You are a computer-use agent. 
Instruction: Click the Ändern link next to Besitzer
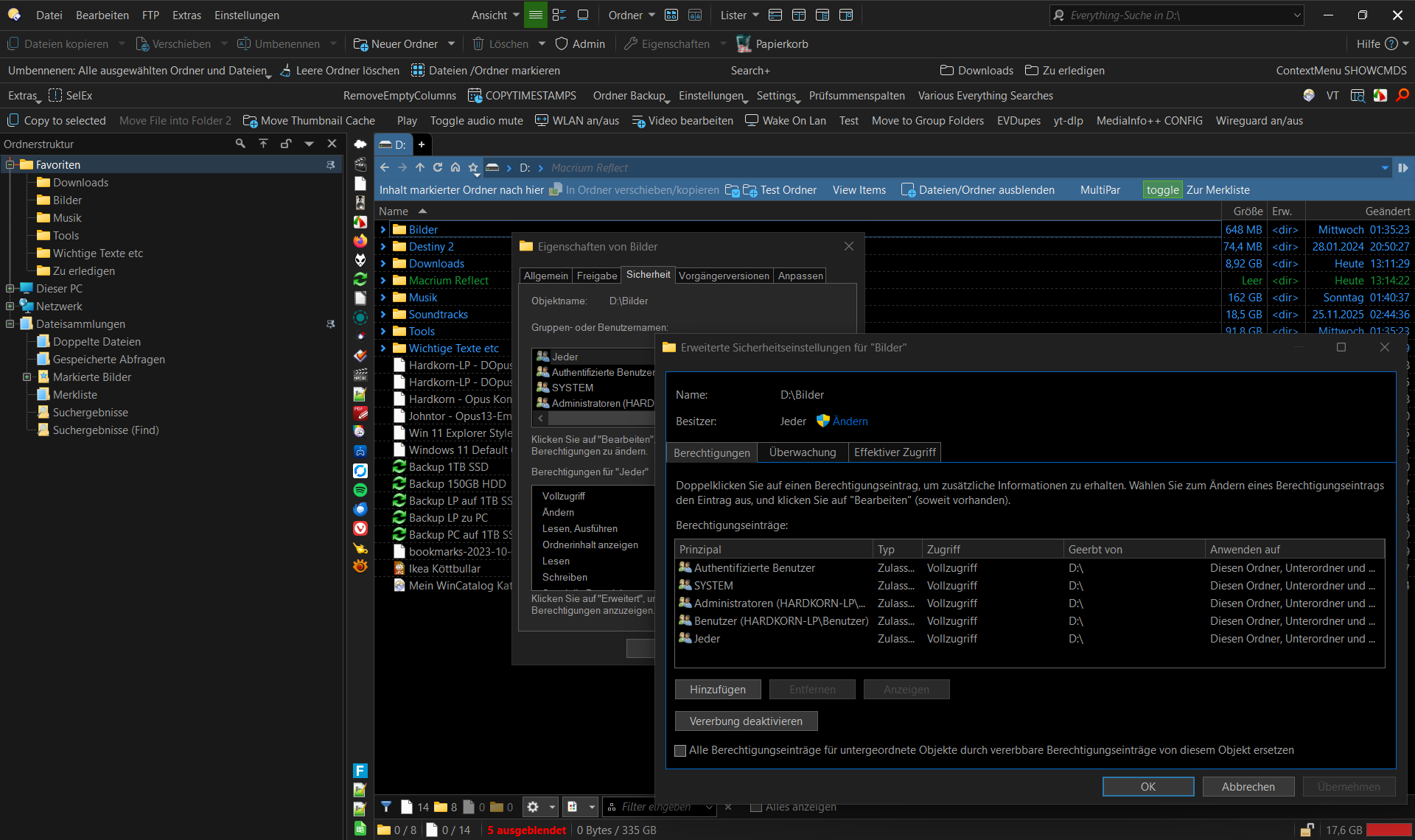coord(850,421)
